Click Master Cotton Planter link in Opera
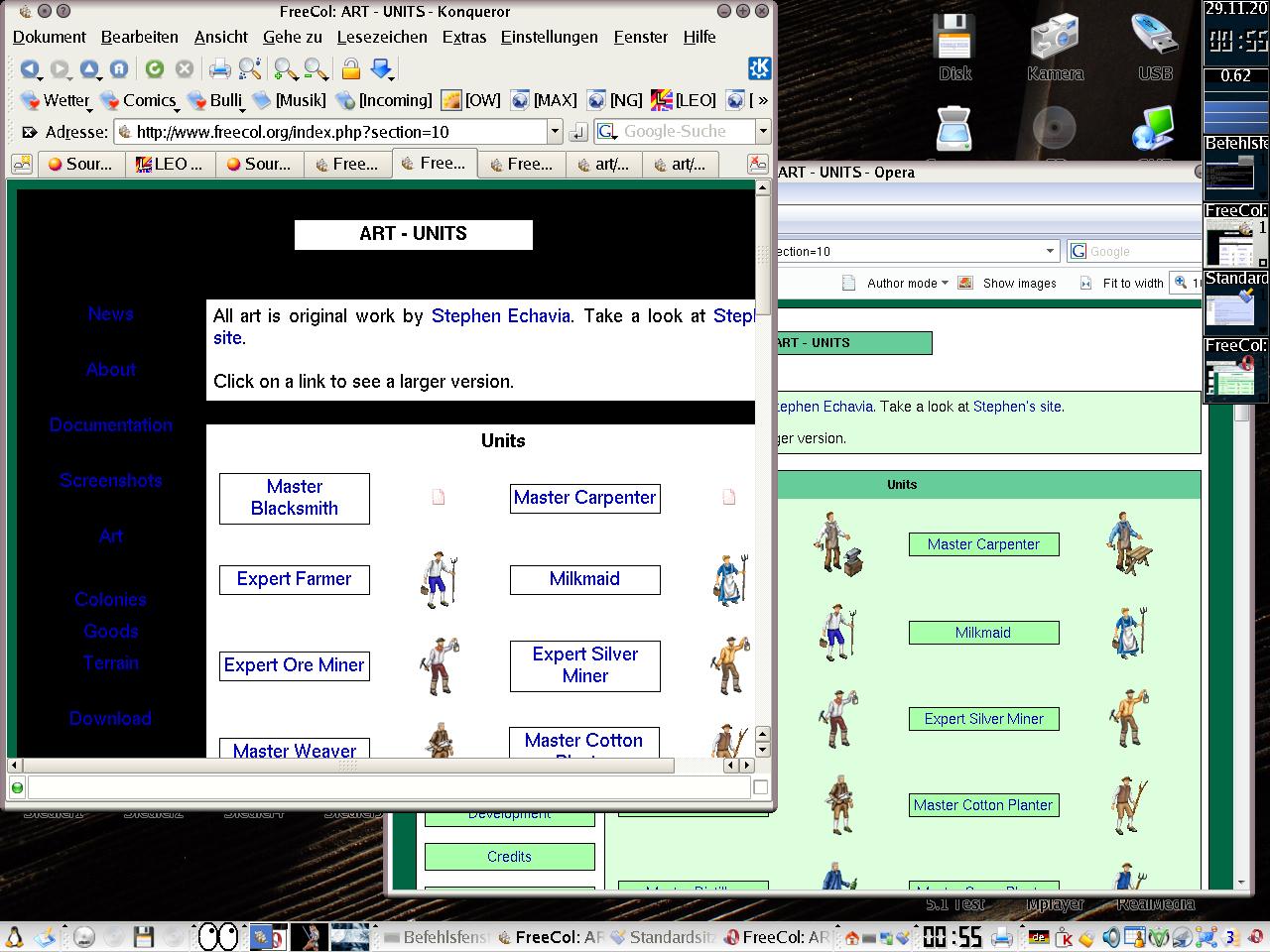 (983, 805)
